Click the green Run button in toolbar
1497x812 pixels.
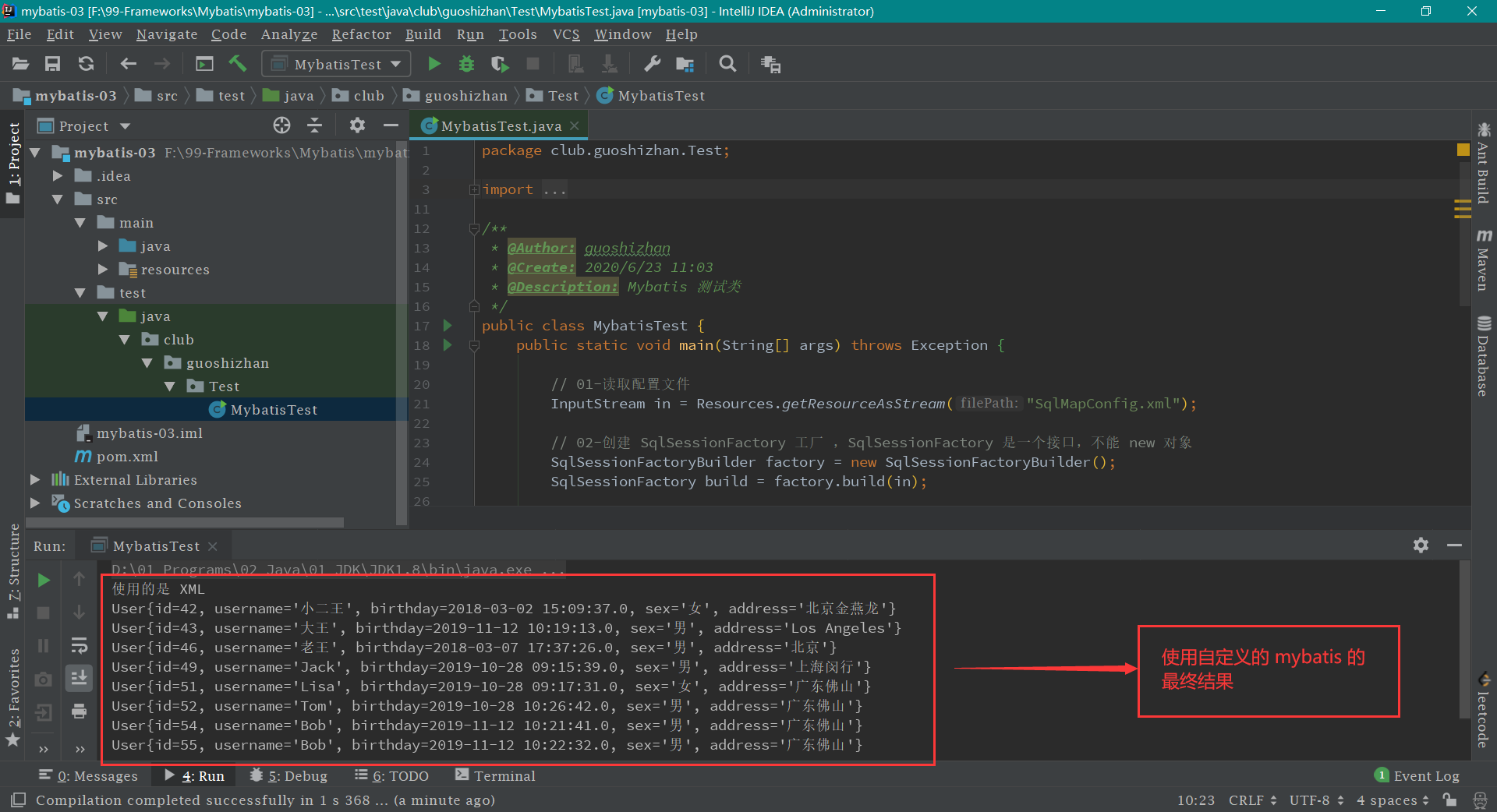click(x=434, y=64)
